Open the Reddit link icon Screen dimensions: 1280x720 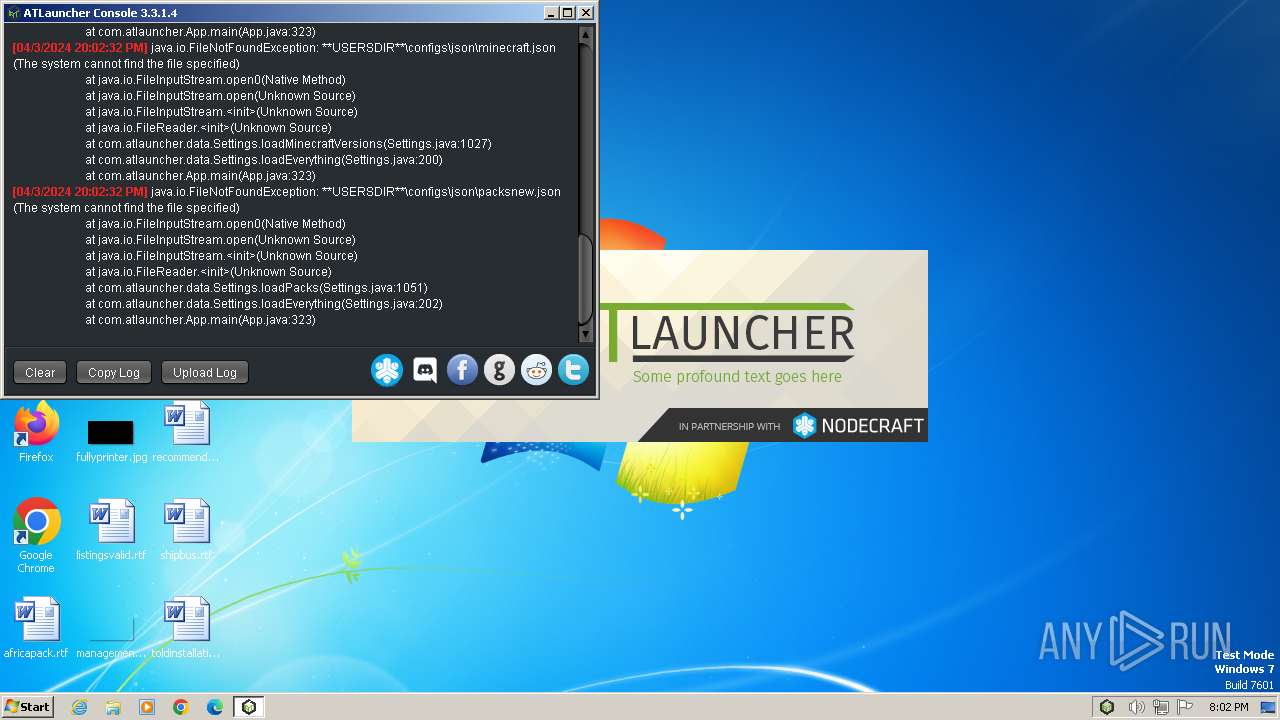(536, 371)
